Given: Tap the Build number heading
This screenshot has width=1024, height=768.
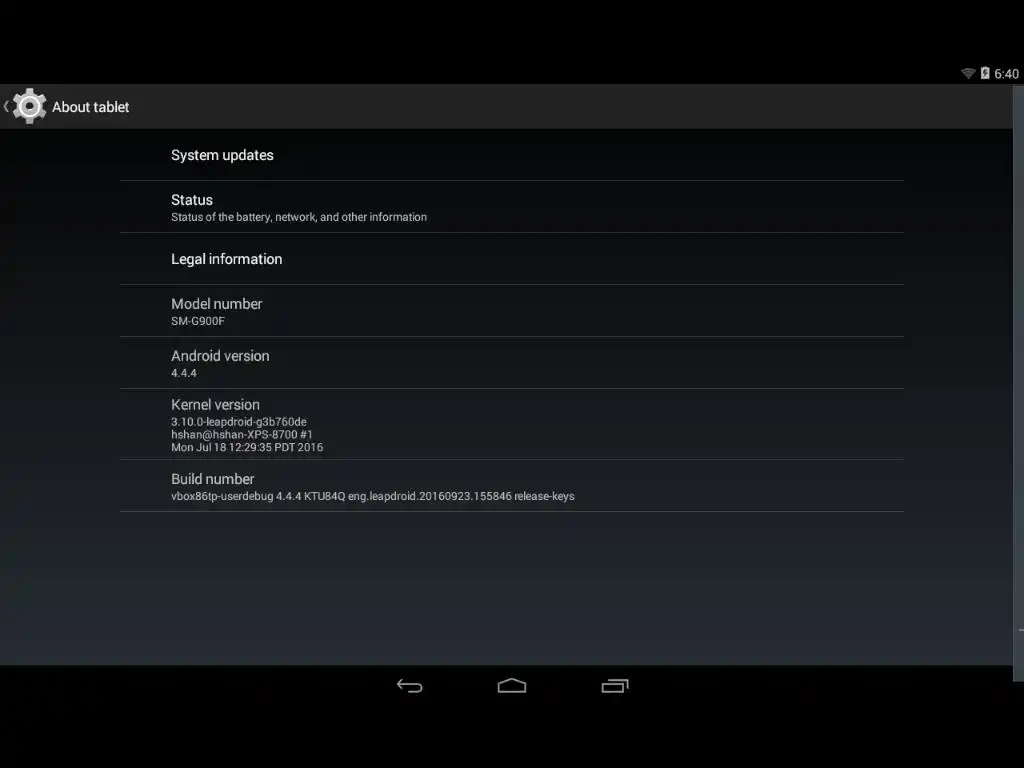Looking at the screenshot, I should (x=213, y=479).
